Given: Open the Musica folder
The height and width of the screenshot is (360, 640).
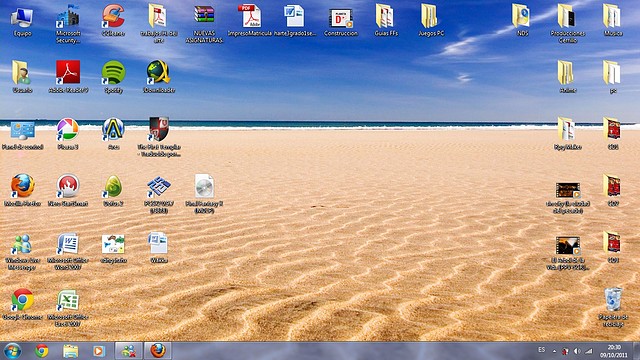Looking at the screenshot, I should pos(613,16).
